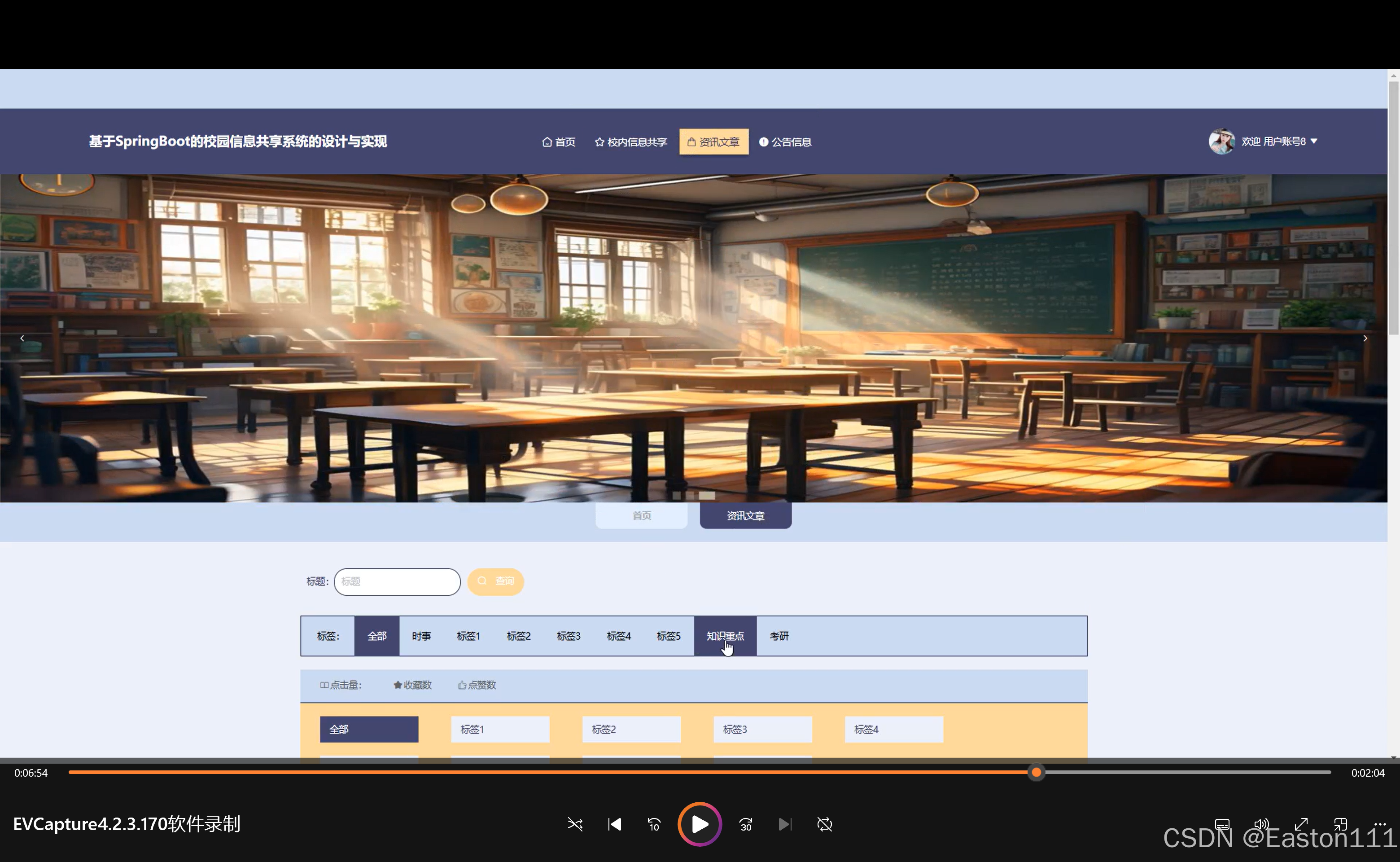Select the 考研 tag filter
1400x862 pixels.
[x=779, y=636]
